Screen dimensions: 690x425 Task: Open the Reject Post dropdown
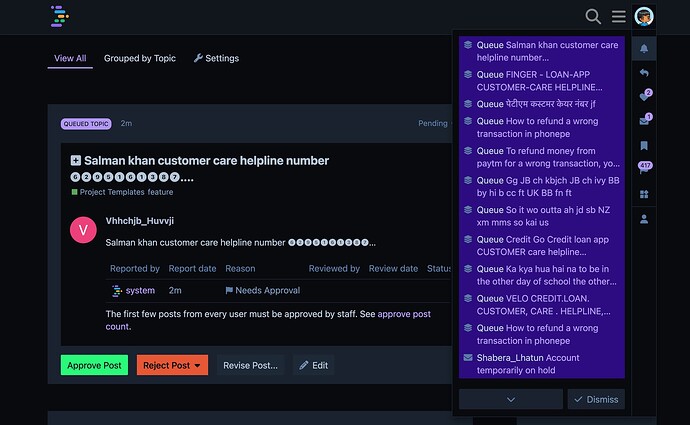pos(172,365)
